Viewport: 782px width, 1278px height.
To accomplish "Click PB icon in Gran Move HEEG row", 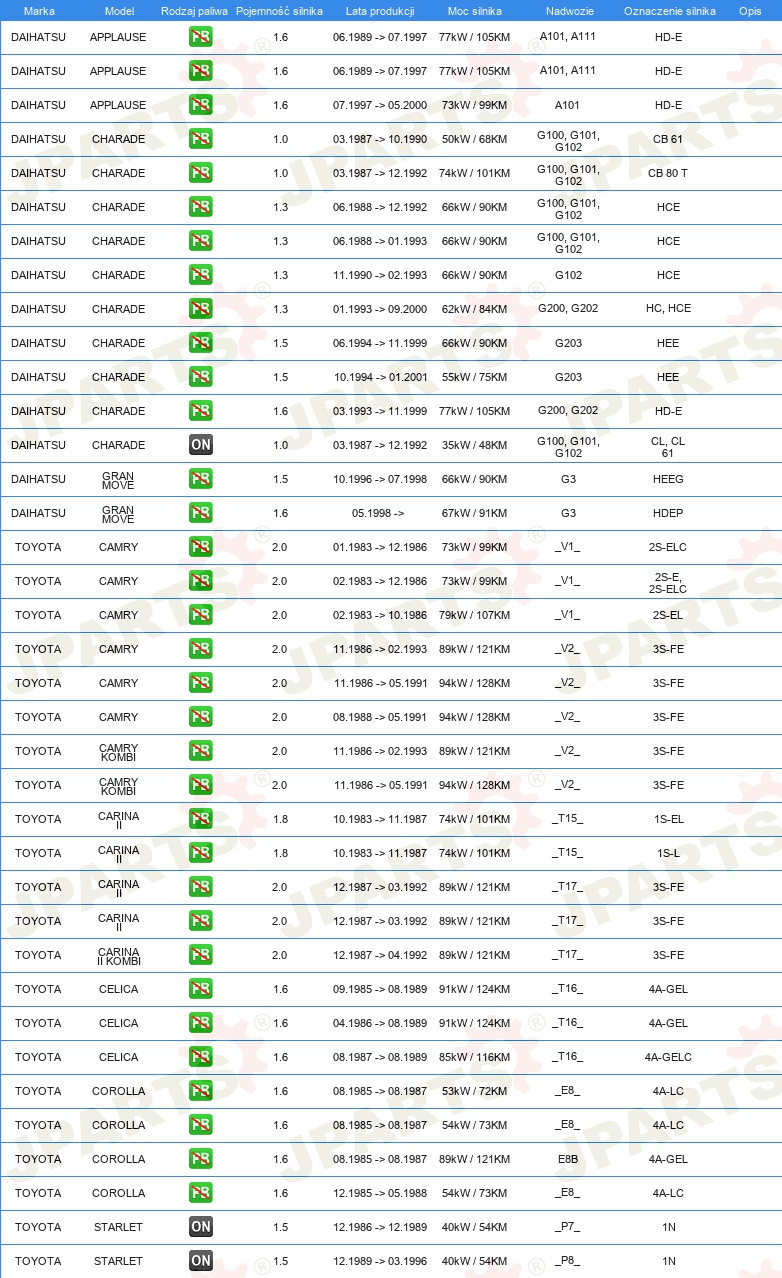I will [200, 479].
